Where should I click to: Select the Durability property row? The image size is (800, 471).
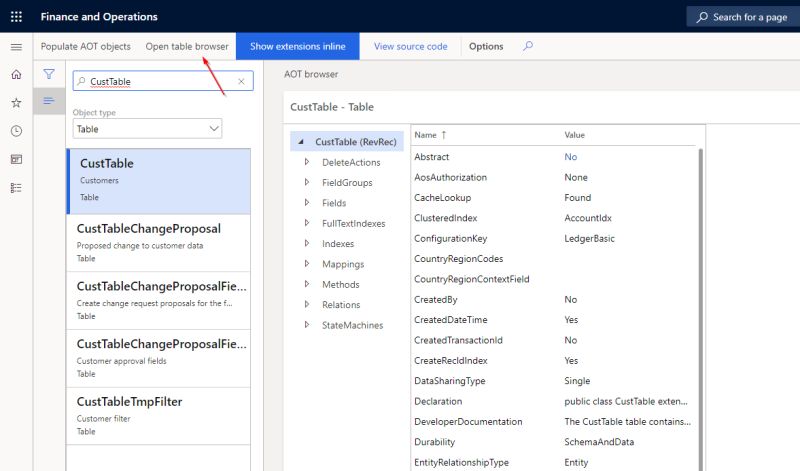tap(554, 442)
